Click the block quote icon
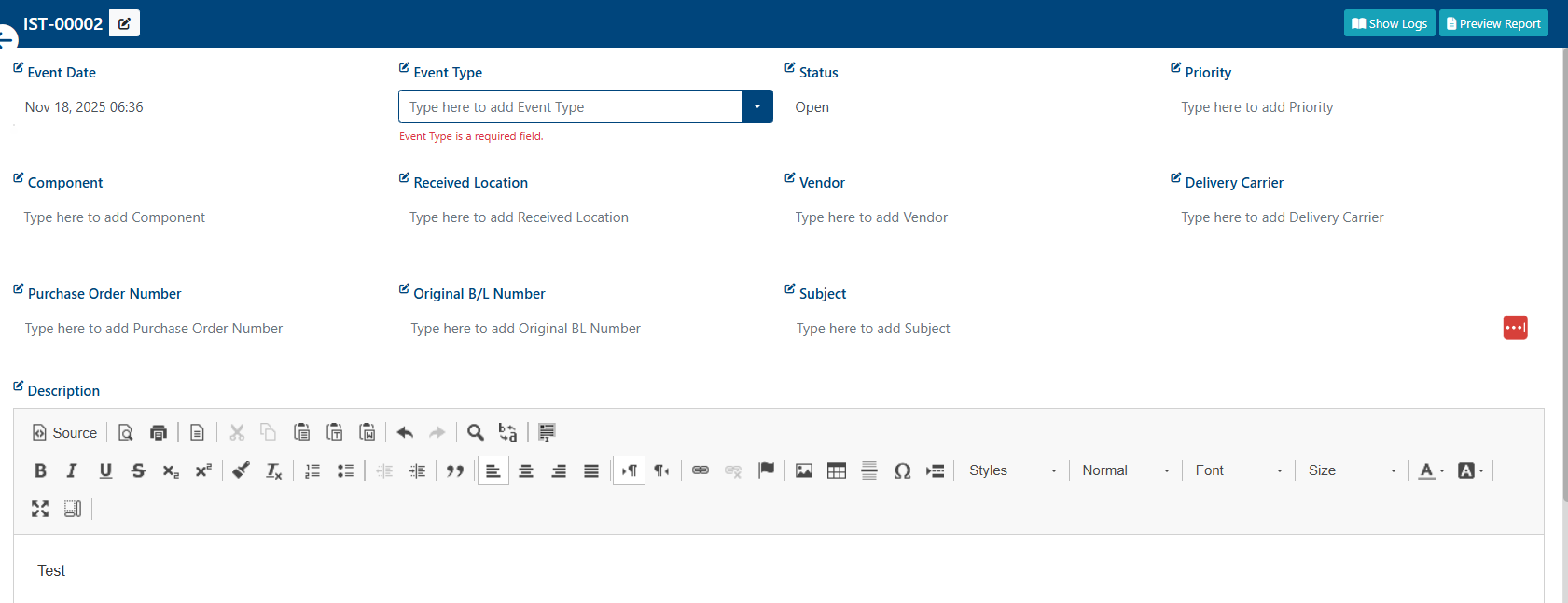The width and height of the screenshot is (1568, 603). pyautogui.click(x=455, y=470)
